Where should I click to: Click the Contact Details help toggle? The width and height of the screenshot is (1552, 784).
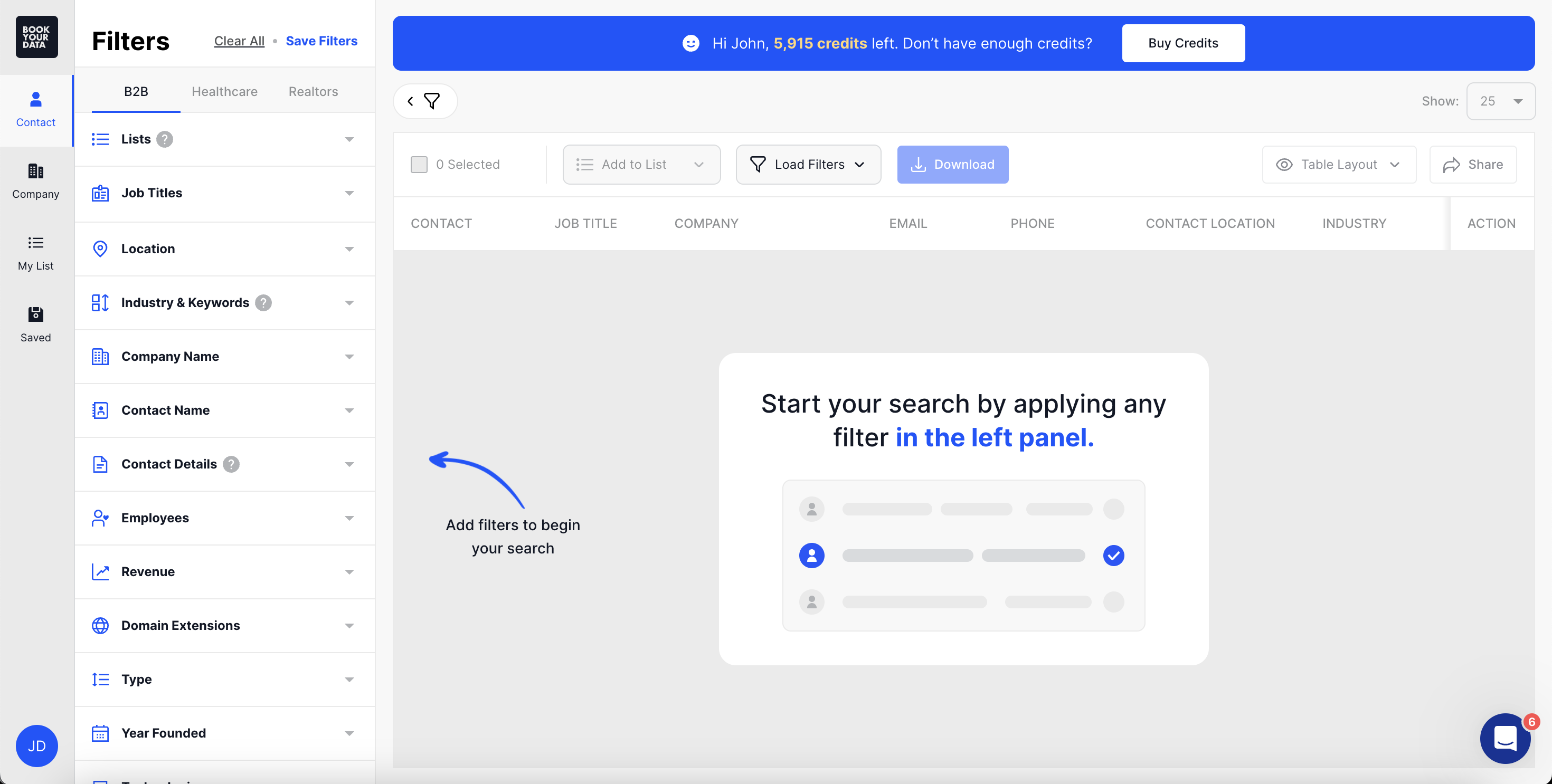231,464
